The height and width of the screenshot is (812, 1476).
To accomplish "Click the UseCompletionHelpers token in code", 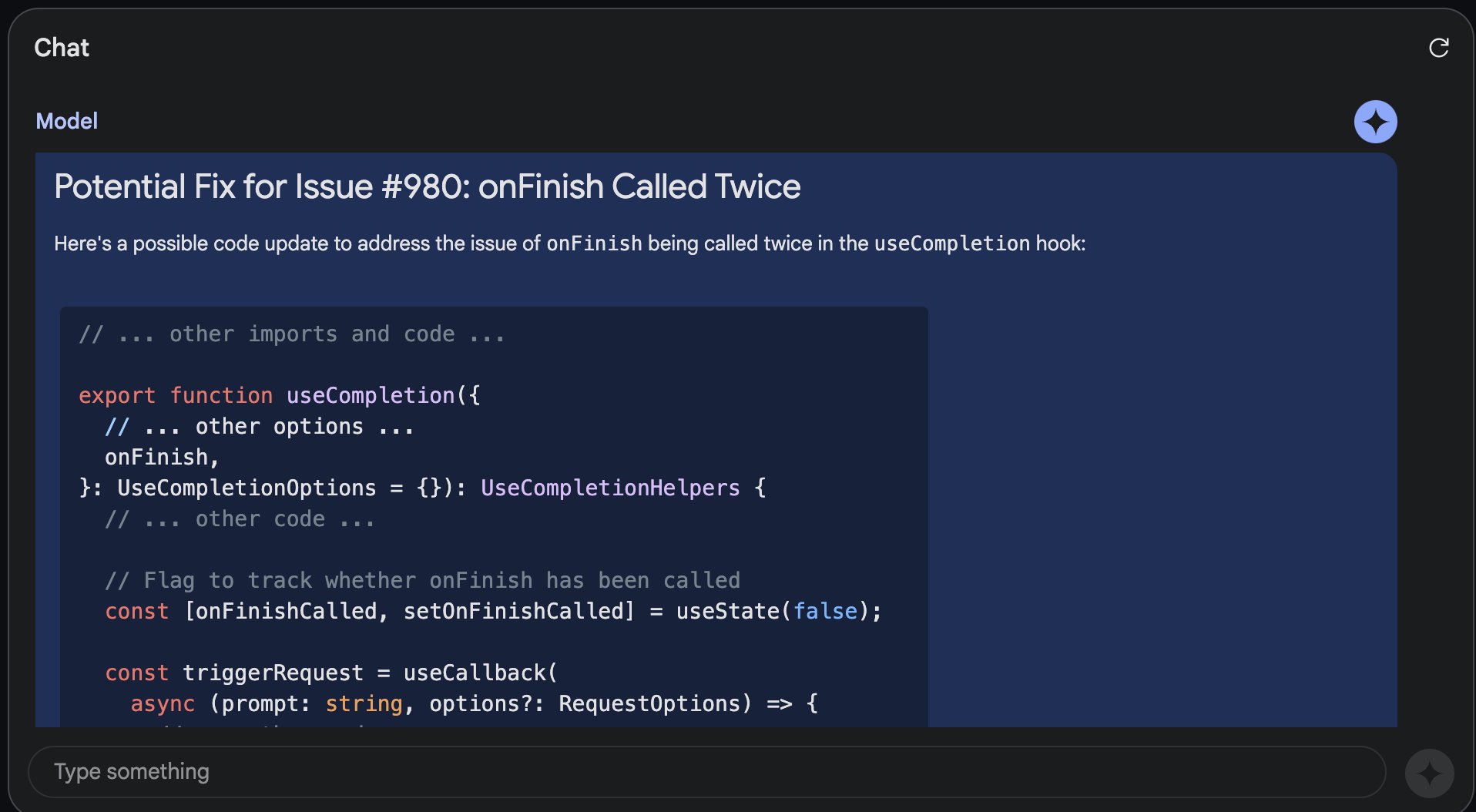I will [x=609, y=487].
